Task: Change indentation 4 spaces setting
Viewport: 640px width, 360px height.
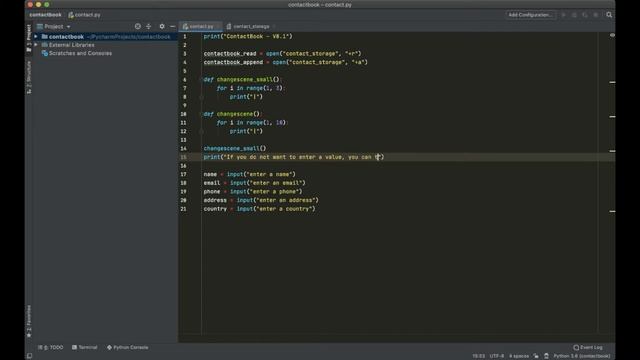Action: 519,356
